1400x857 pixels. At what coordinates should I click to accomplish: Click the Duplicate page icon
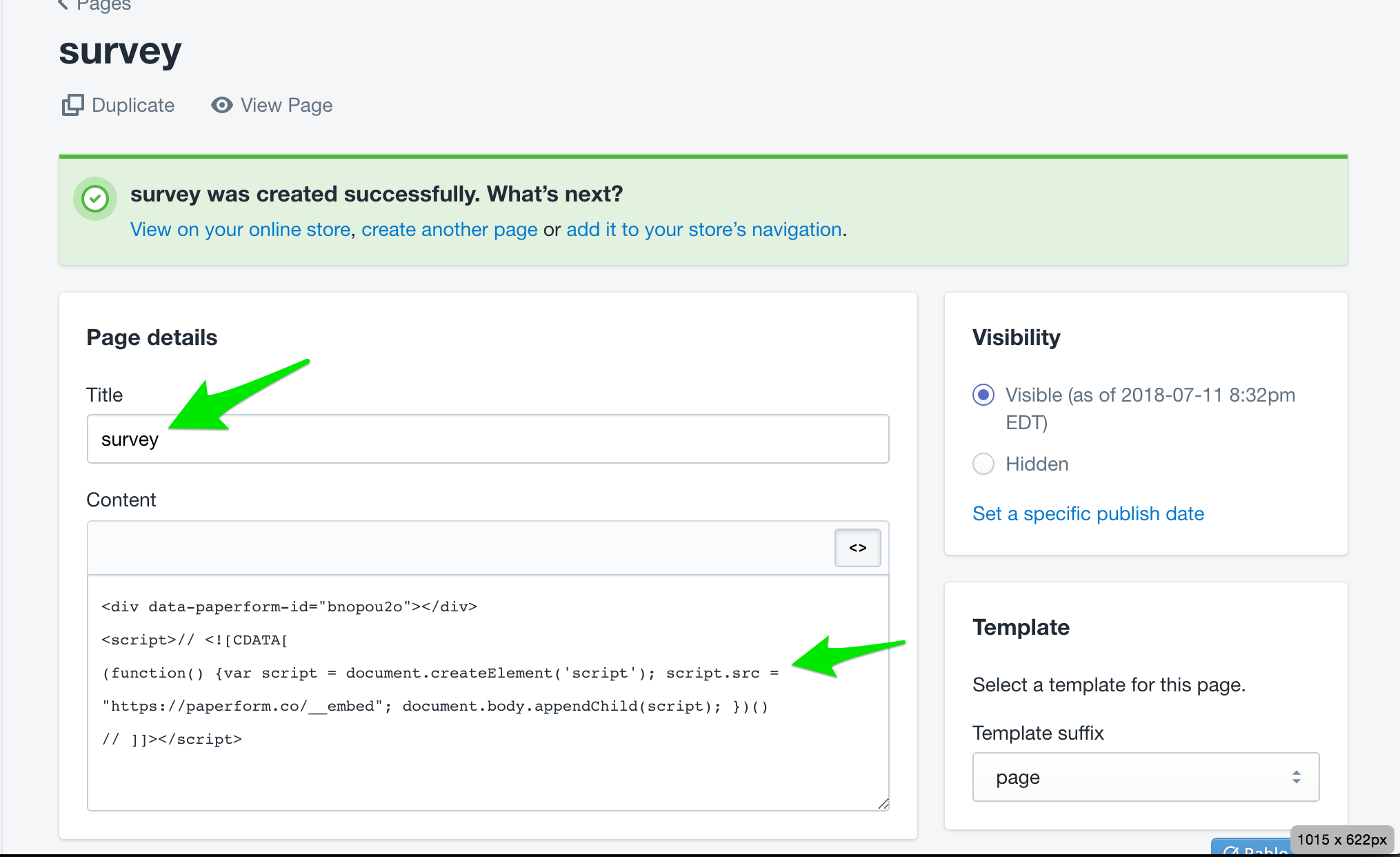point(72,105)
